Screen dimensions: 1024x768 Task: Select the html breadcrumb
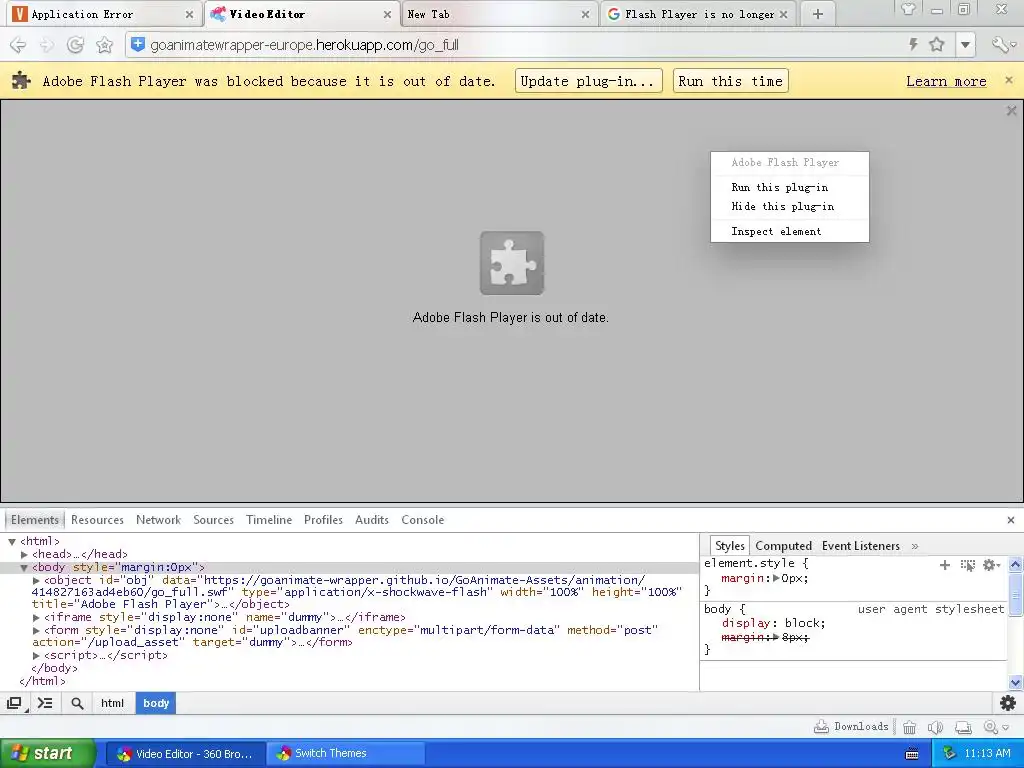coord(112,703)
